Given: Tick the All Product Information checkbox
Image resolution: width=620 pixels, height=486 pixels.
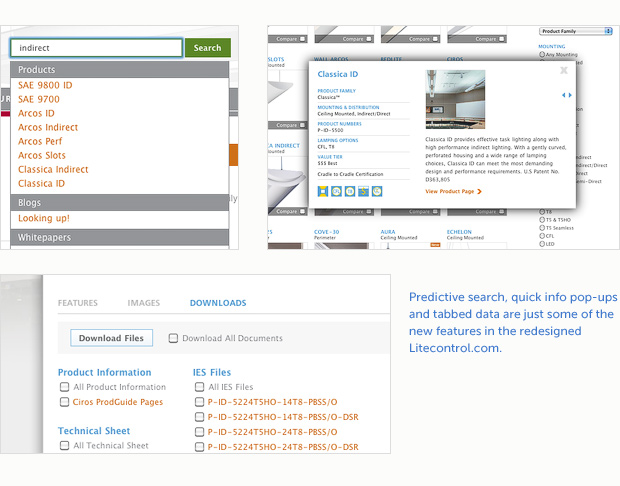Looking at the screenshot, I should (64, 386).
